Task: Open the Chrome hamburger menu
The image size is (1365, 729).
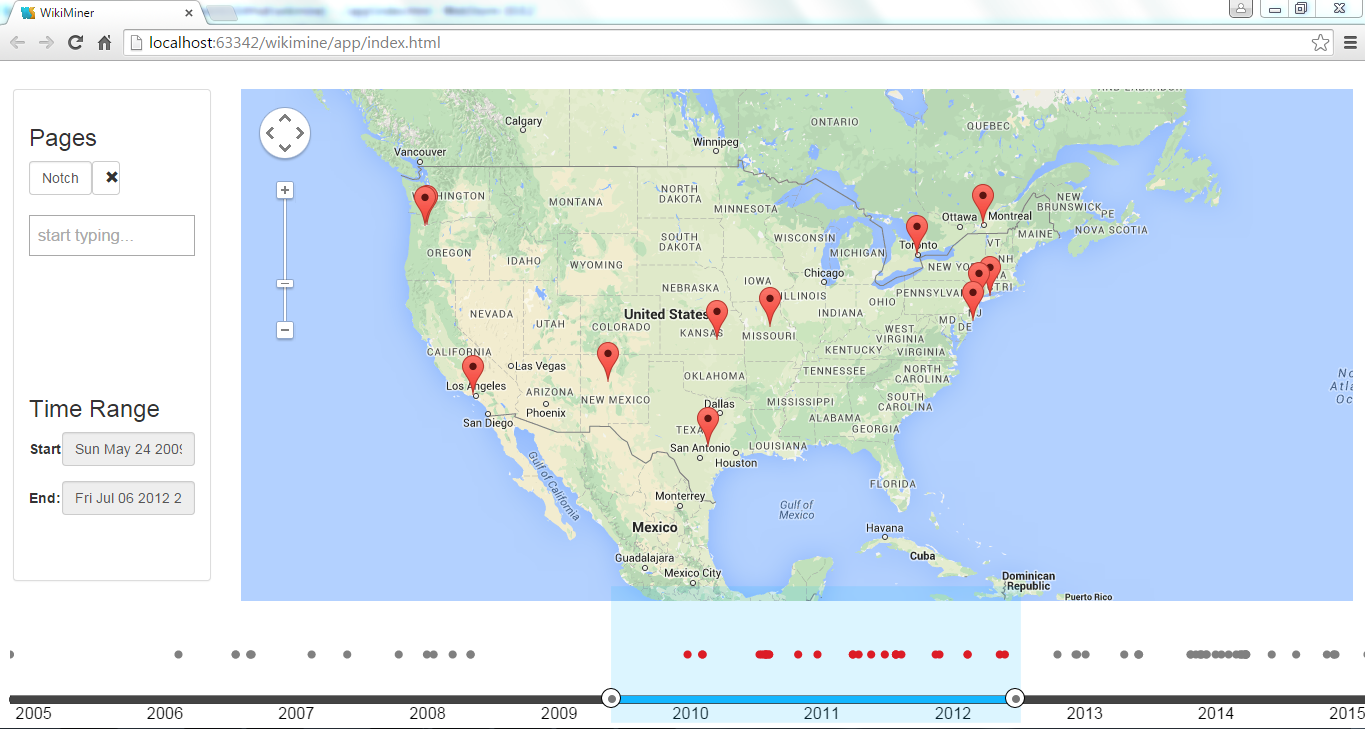Action: pos(1350,43)
